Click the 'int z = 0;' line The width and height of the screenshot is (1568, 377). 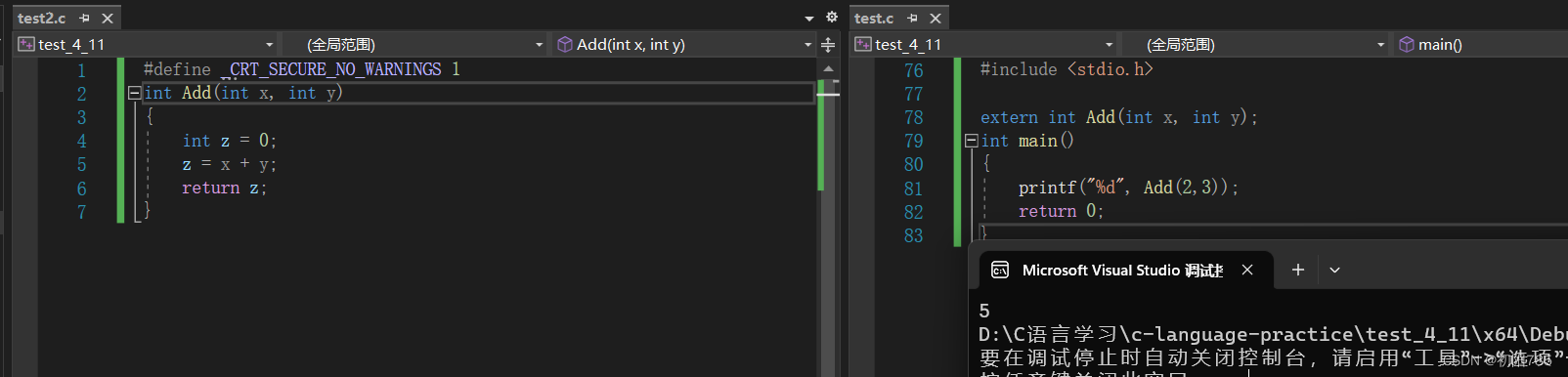pos(229,141)
